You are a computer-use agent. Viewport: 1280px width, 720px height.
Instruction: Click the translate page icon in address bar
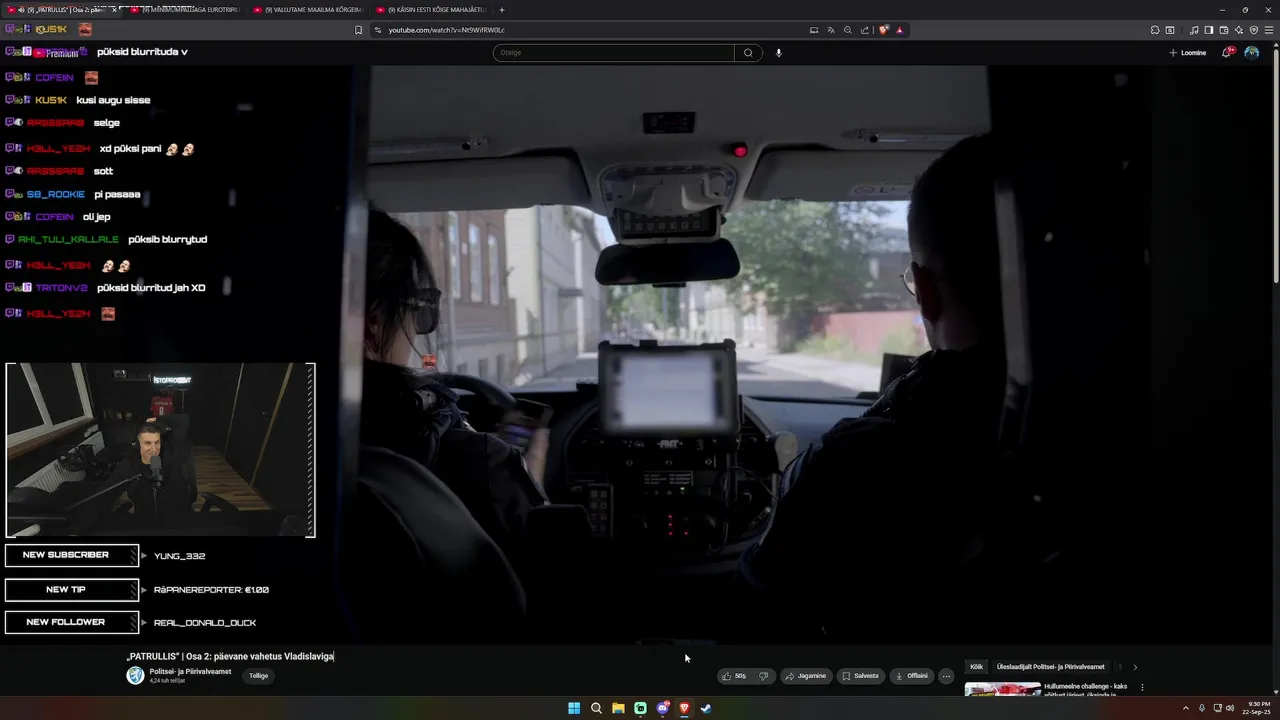pos(831,30)
